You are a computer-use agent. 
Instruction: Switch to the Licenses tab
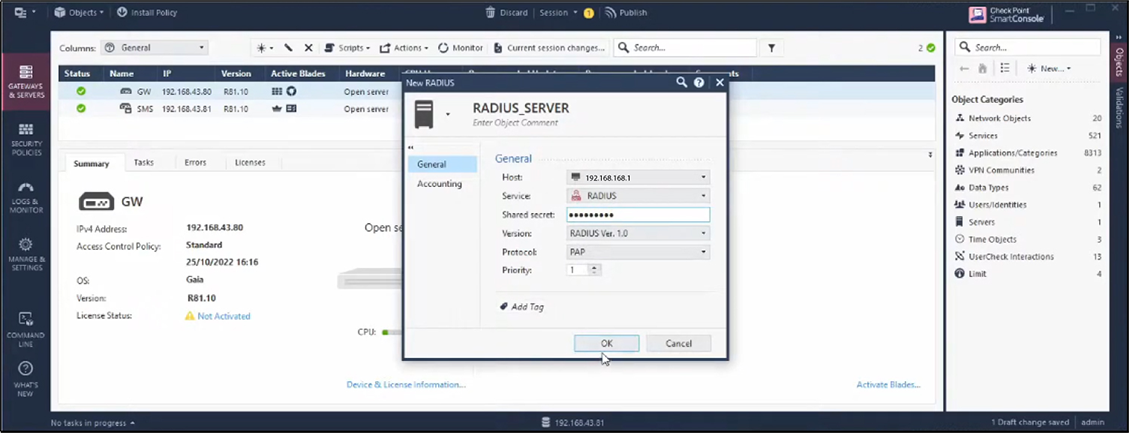point(250,162)
